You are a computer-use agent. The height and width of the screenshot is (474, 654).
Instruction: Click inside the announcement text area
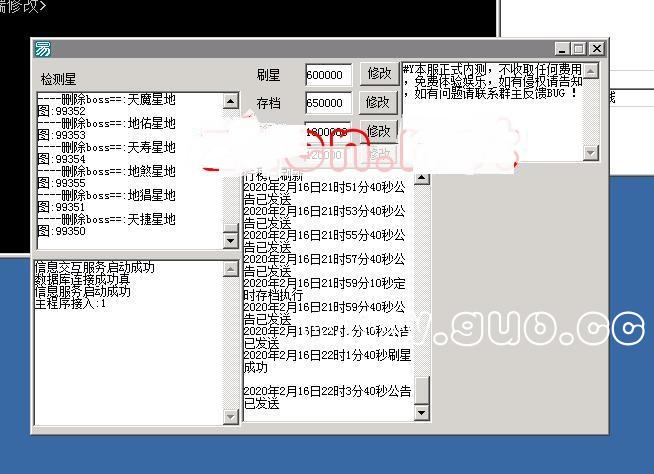pos(490,120)
